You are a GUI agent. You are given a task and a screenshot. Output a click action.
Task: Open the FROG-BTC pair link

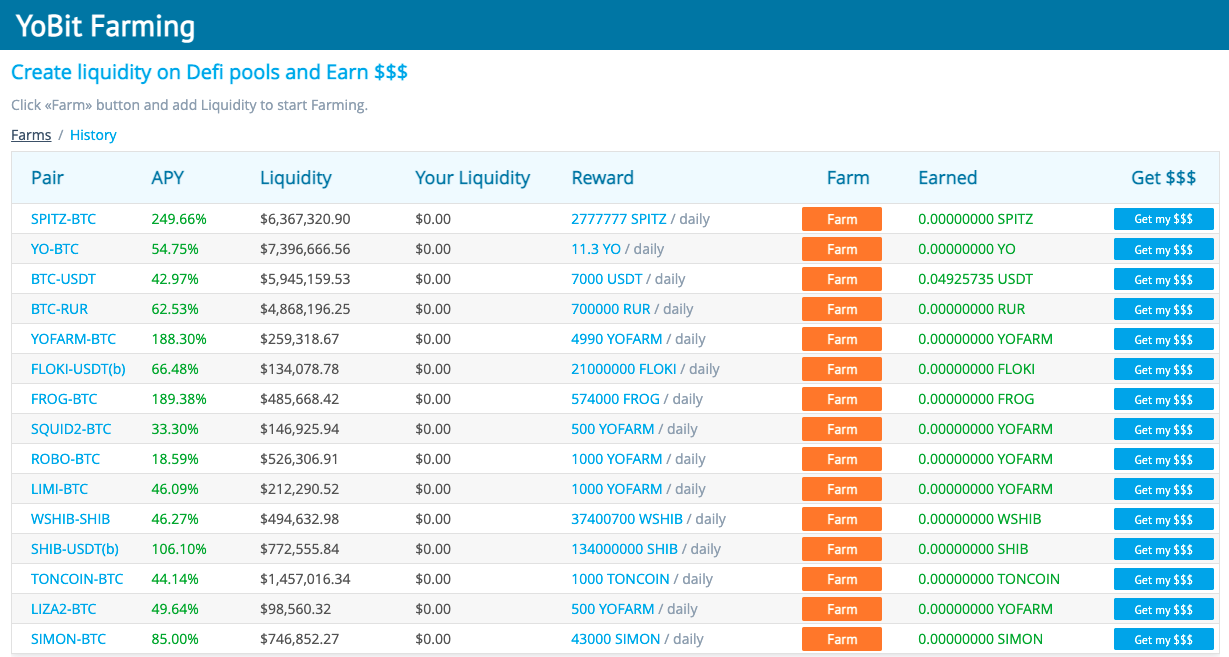[x=64, y=399]
